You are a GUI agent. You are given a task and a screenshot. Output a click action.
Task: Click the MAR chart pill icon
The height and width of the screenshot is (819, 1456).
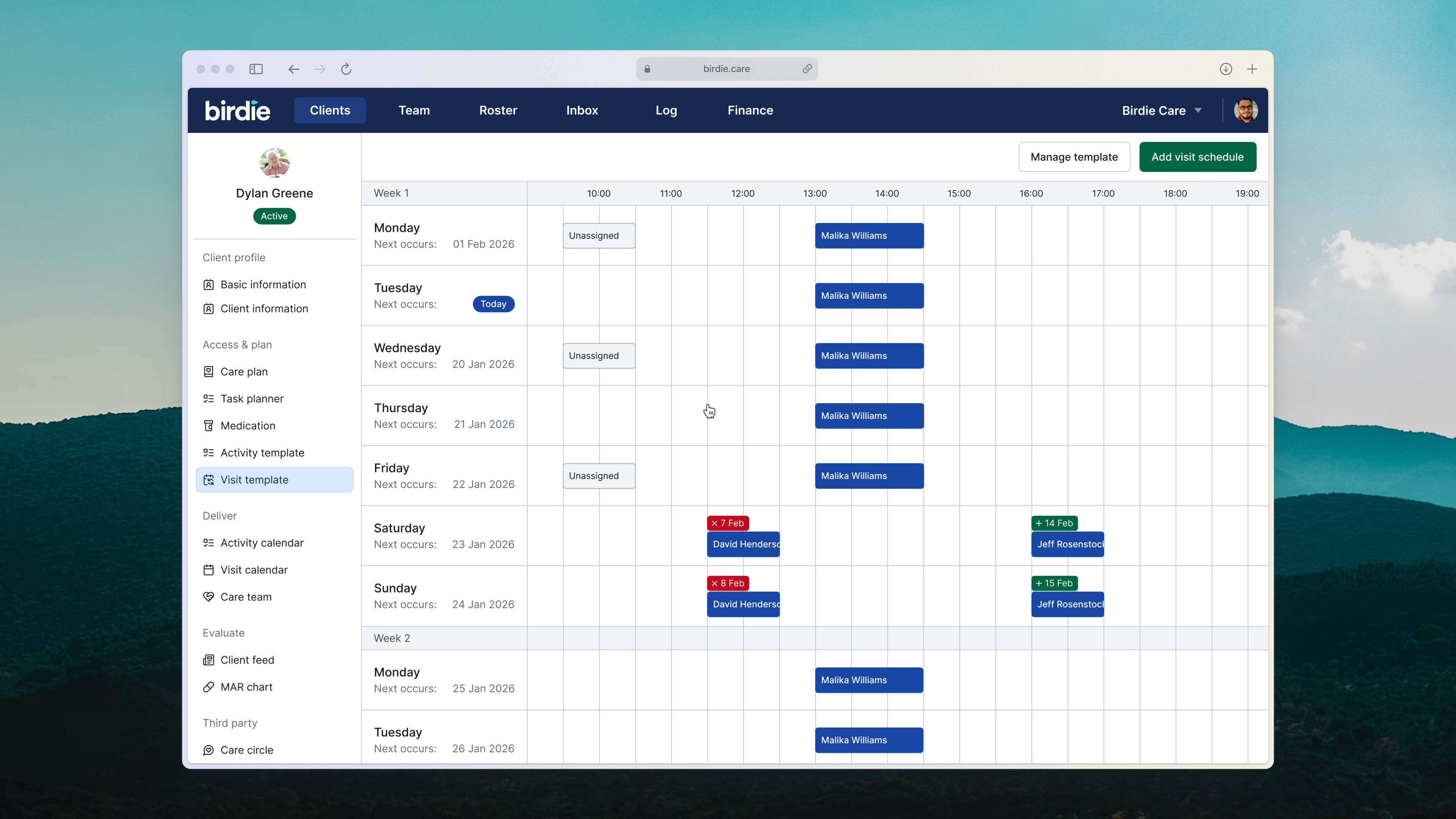[x=208, y=687]
